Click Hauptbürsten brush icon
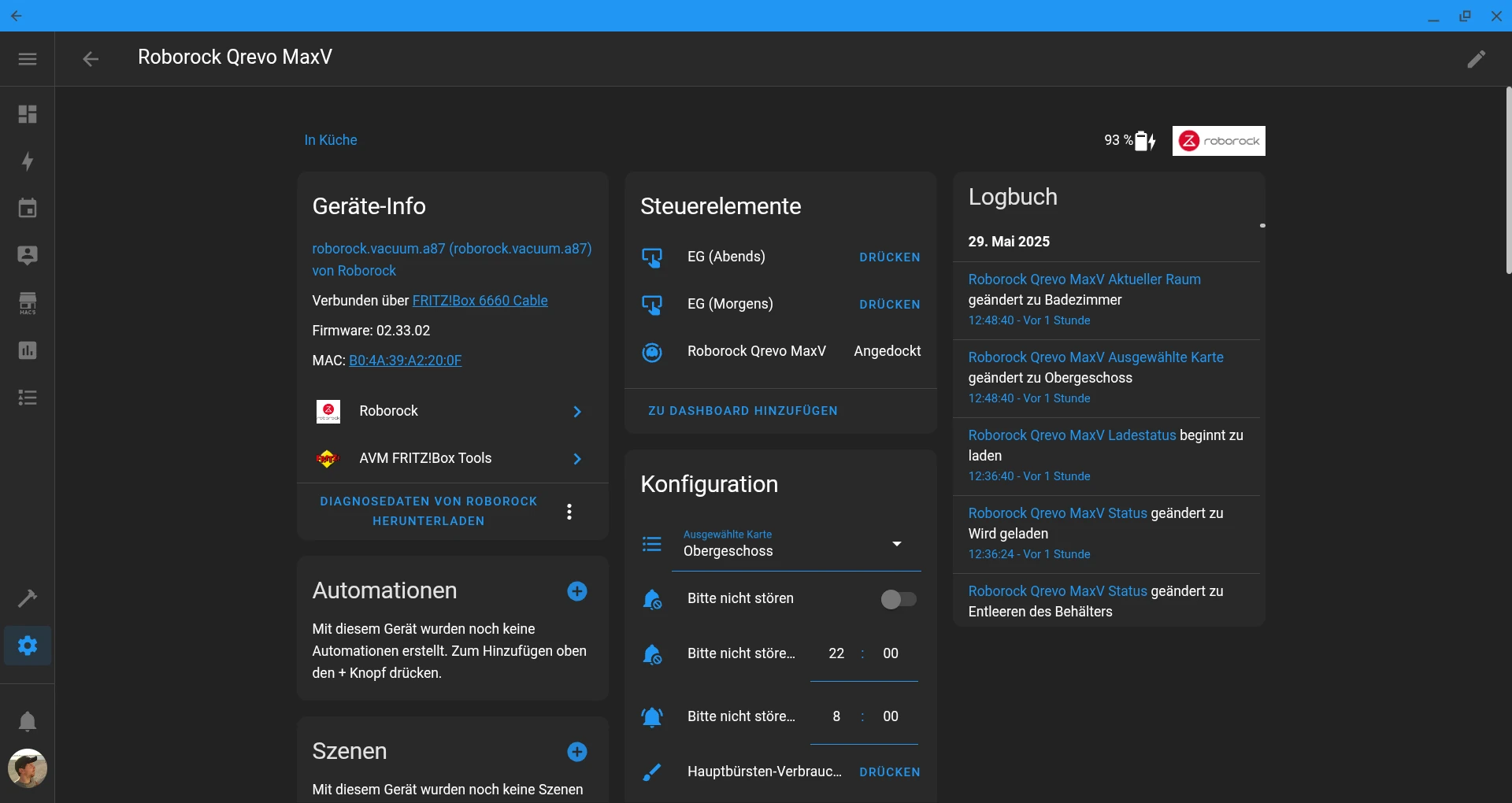1512x803 pixels. click(x=652, y=772)
